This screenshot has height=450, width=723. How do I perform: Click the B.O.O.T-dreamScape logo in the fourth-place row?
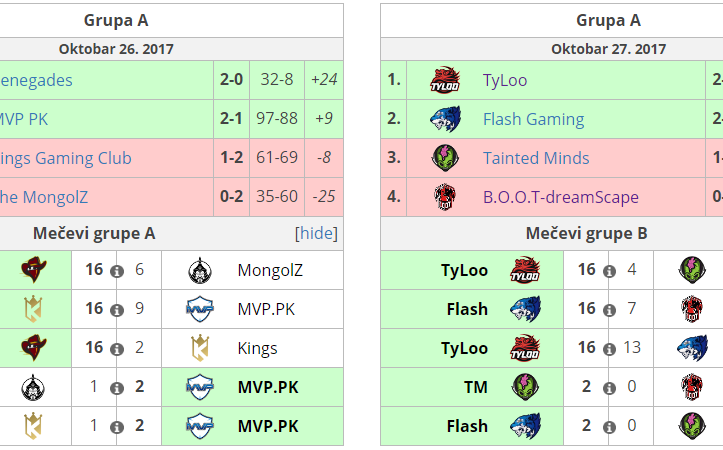pos(445,197)
